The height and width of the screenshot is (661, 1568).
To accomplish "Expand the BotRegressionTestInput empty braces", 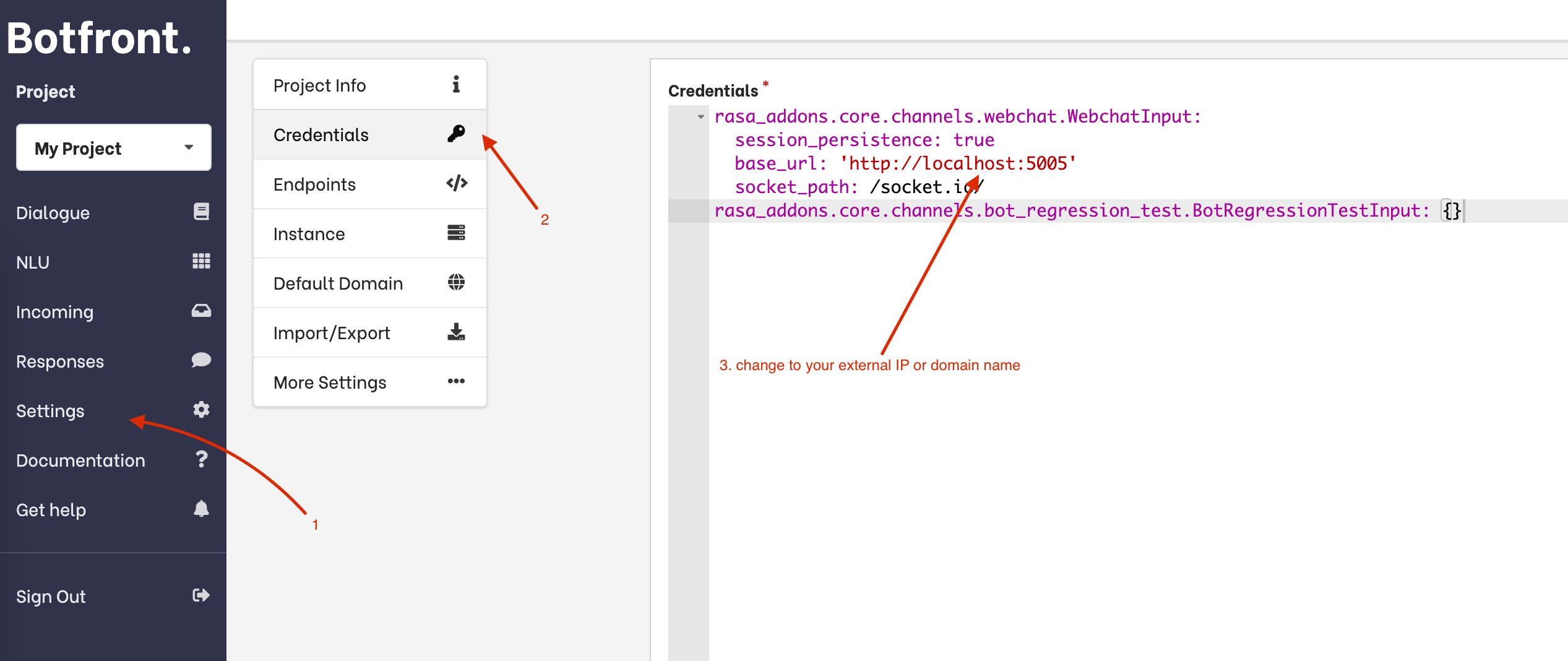I will (1450, 210).
